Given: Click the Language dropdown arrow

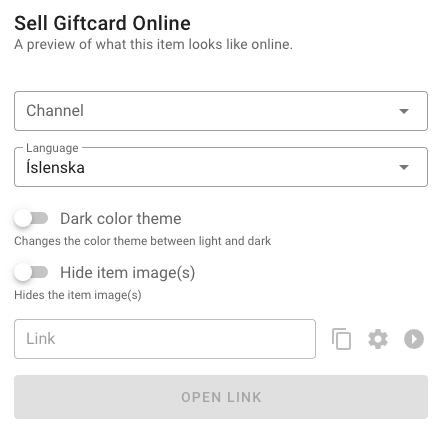Looking at the screenshot, I should pyautogui.click(x=404, y=167).
